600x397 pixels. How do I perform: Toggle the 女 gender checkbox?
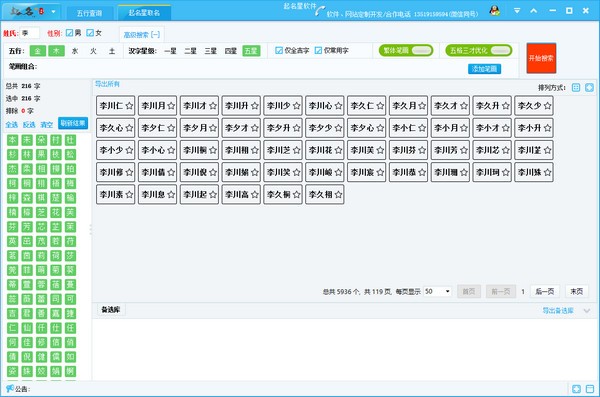click(x=90, y=33)
